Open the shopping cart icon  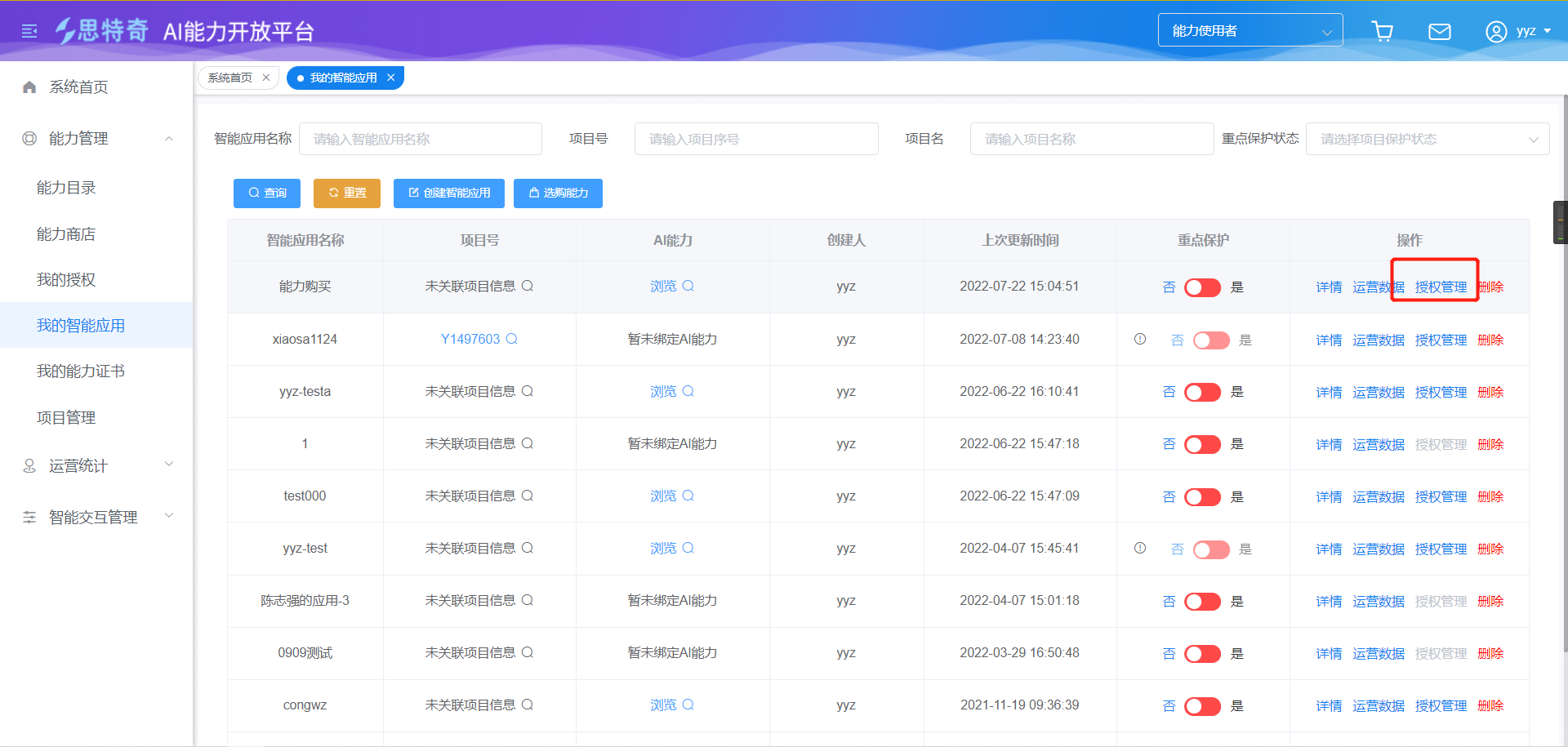tap(1382, 31)
